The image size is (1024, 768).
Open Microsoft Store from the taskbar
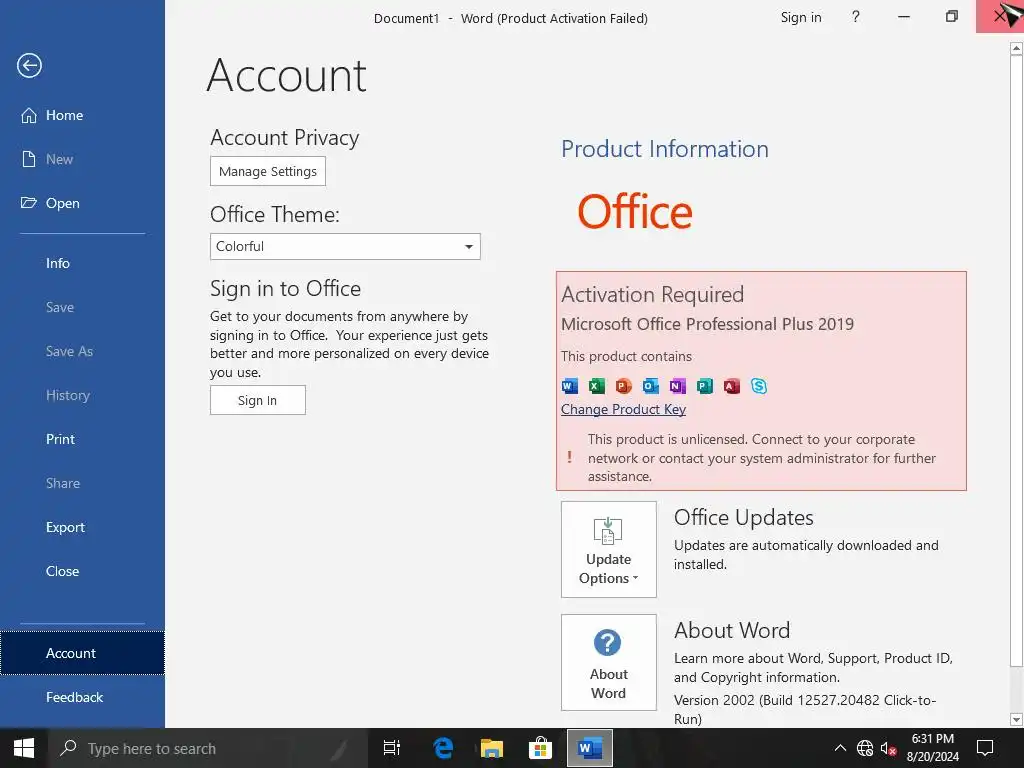pyautogui.click(x=540, y=748)
